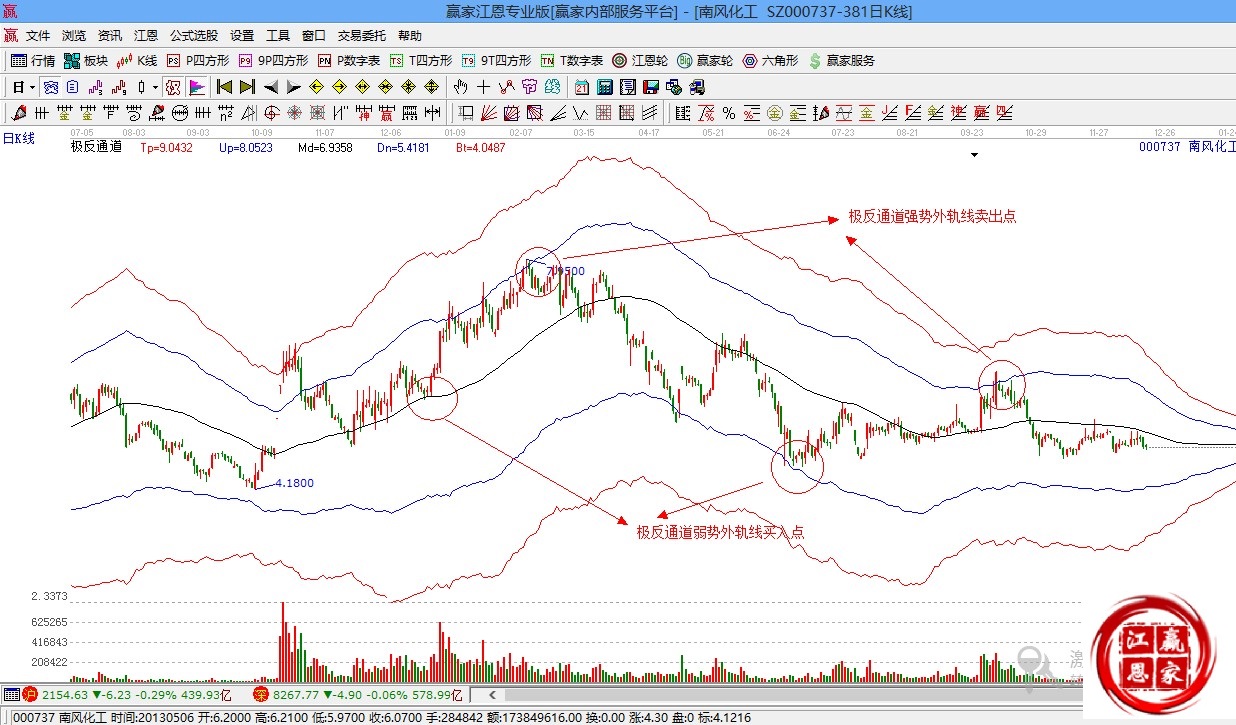
Task: Open the 江恩轮 (Gann wheel) tool
Action: click(640, 61)
